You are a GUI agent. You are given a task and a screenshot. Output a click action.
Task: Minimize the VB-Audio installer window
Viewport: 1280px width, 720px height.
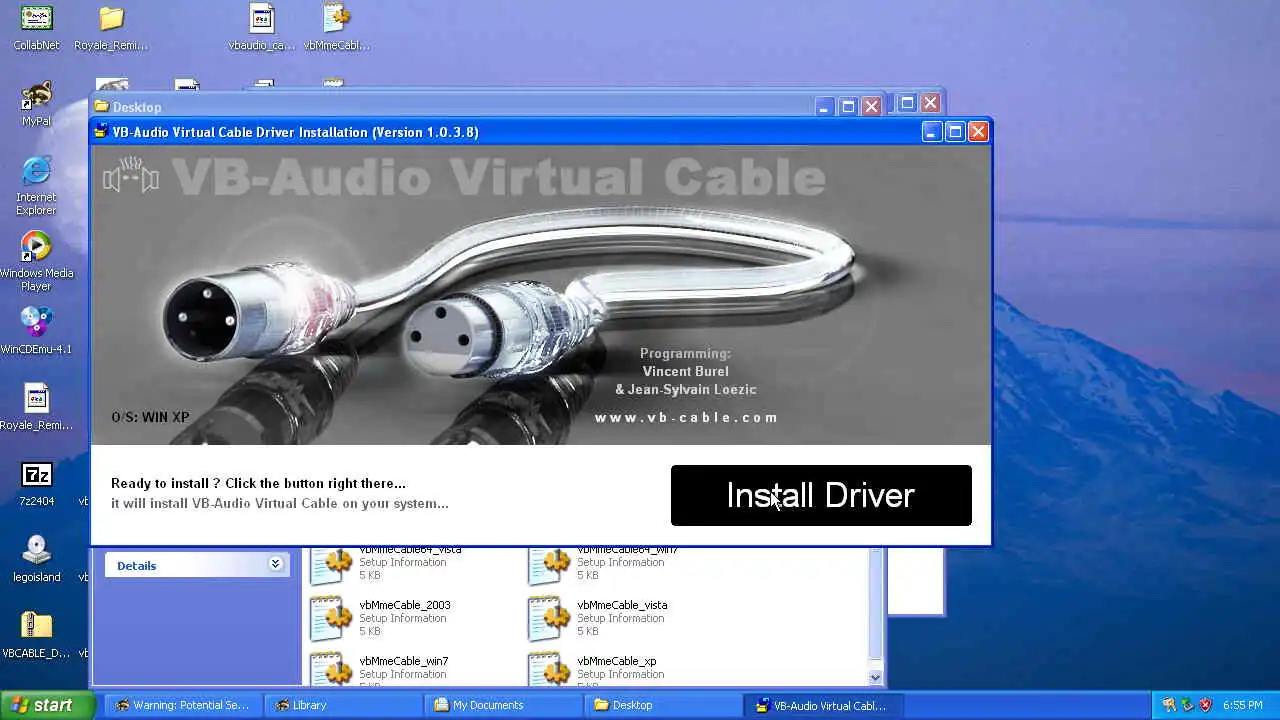[x=932, y=131]
